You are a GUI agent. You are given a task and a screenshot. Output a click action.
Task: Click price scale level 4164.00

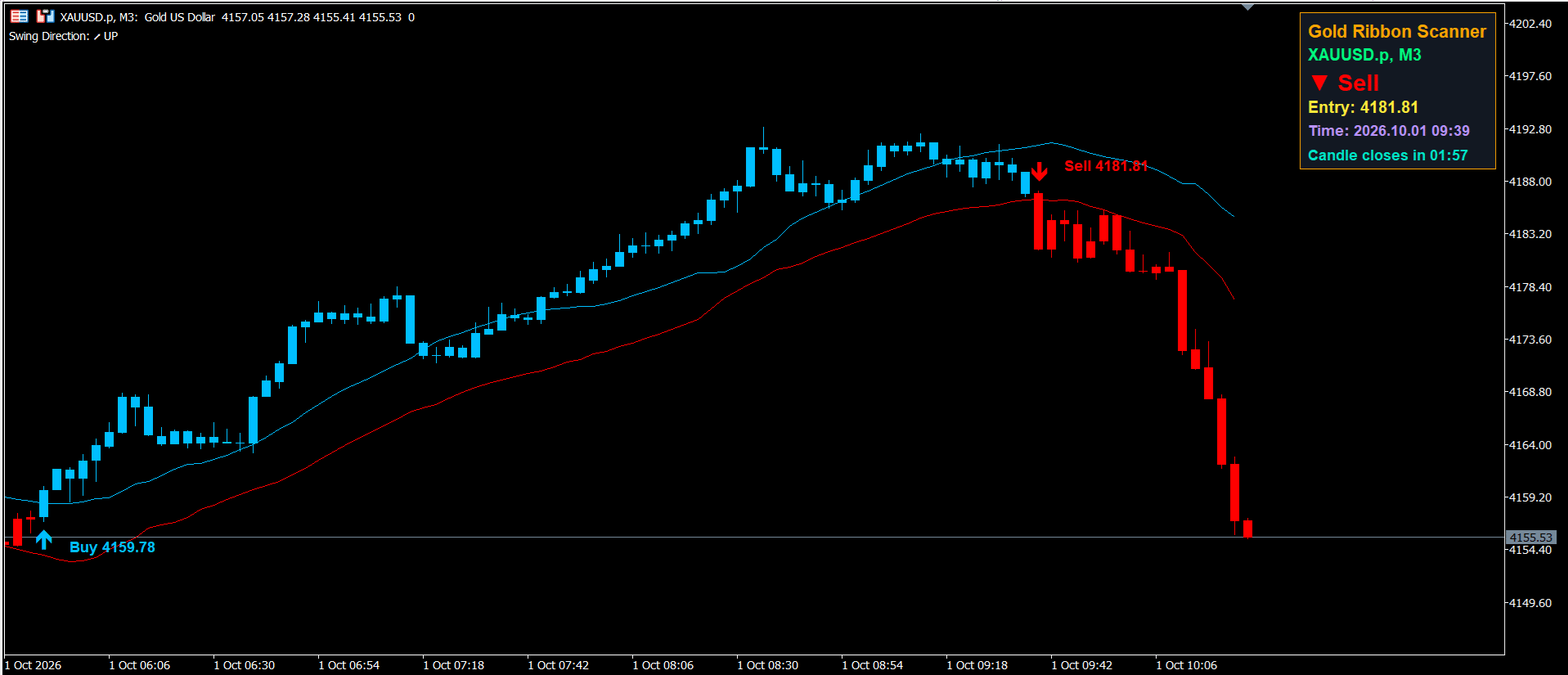point(1530,445)
